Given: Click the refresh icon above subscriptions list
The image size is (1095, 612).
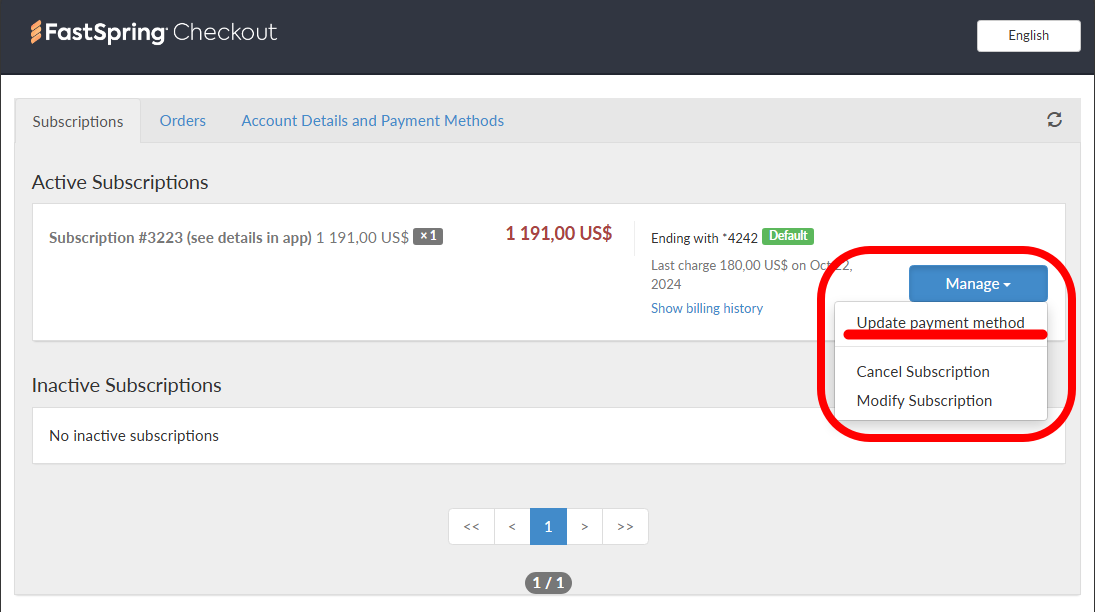Looking at the screenshot, I should click(x=1054, y=119).
